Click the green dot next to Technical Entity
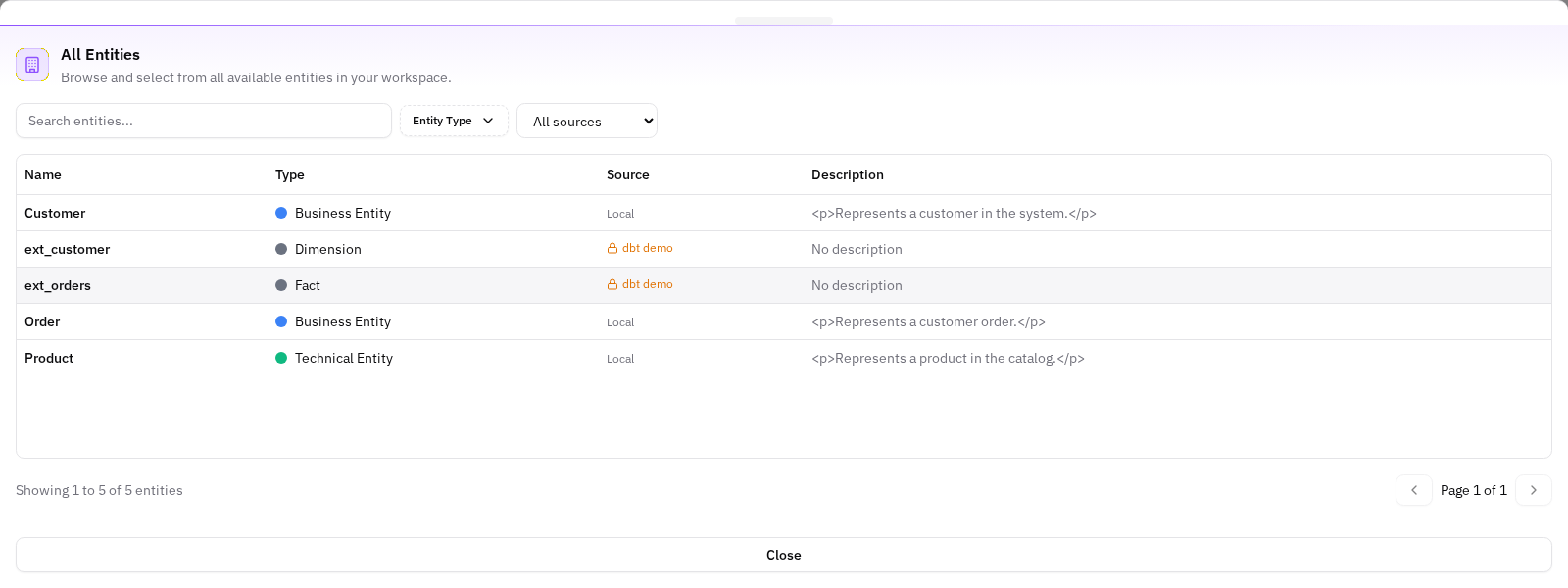The height and width of the screenshot is (588, 1568). [x=281, y=358]
